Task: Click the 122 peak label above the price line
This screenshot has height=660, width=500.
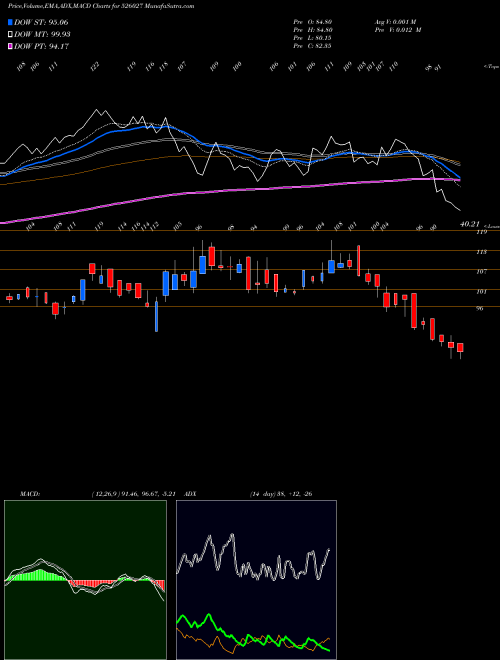Action: [x=96, y=66]
